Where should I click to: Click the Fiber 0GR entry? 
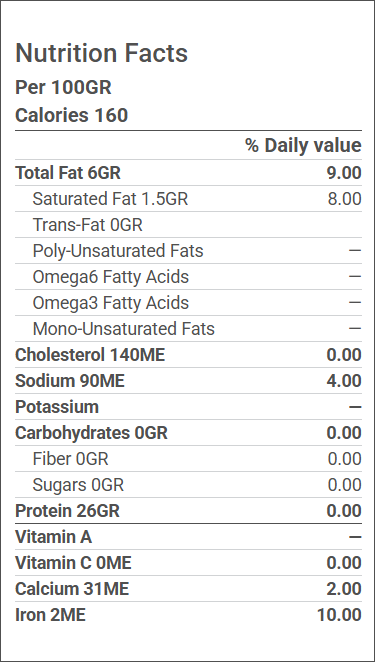(70, 459)
